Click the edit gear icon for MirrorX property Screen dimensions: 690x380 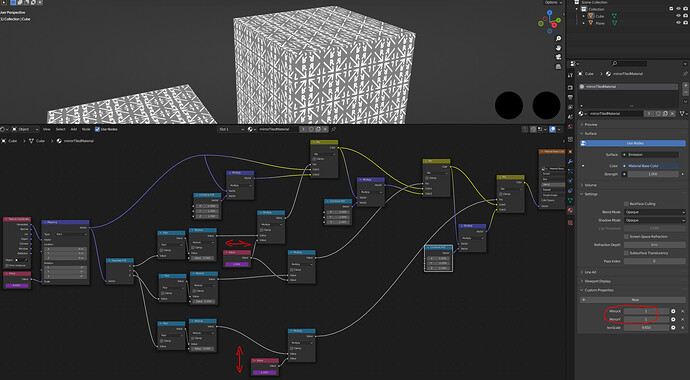[673, 311]
